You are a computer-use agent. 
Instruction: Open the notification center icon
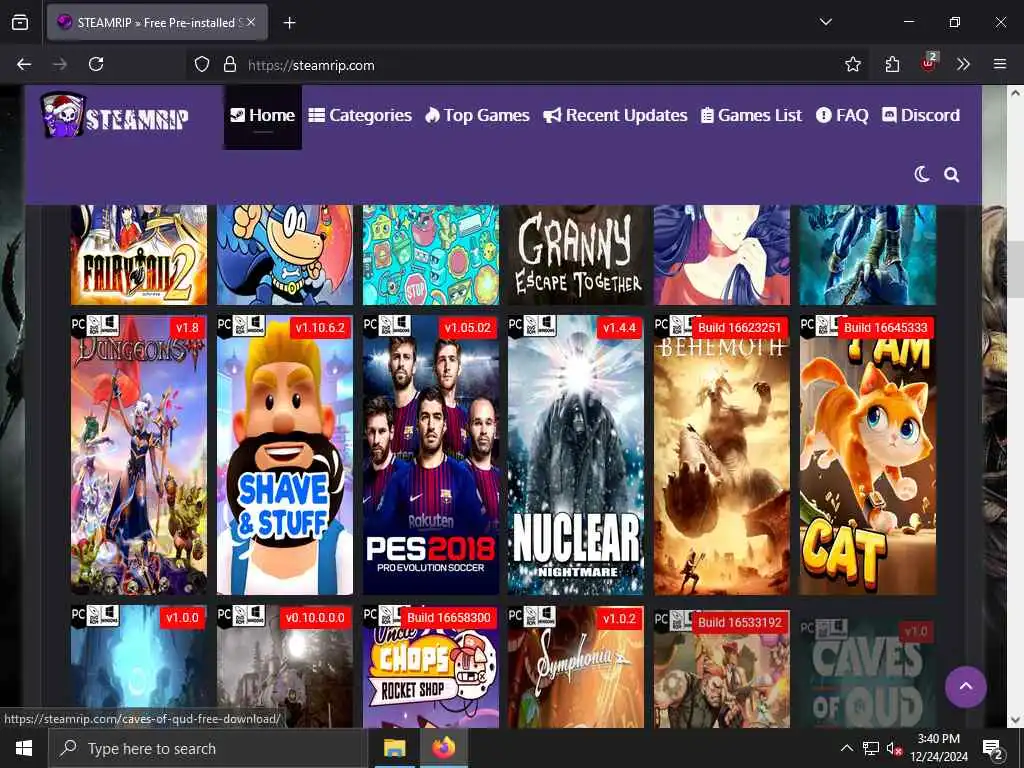click(x=993, y=749)
